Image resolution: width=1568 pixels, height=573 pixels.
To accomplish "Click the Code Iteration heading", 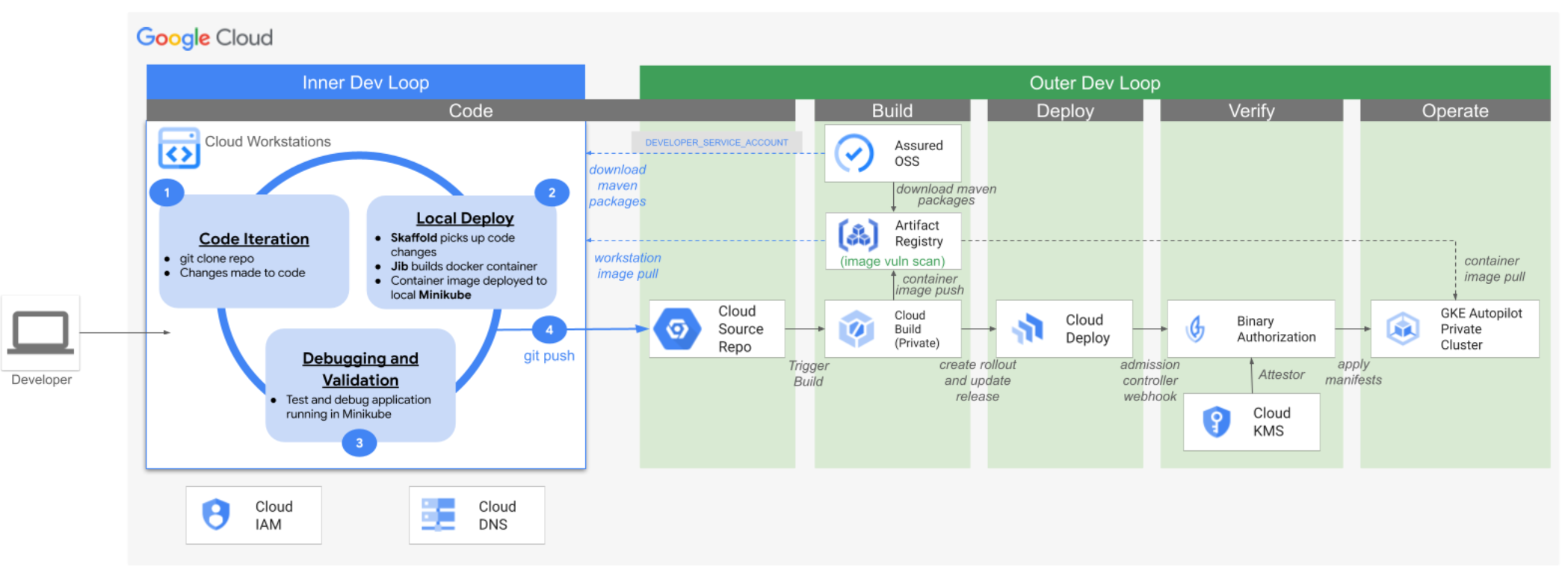I will coord(254,239).
